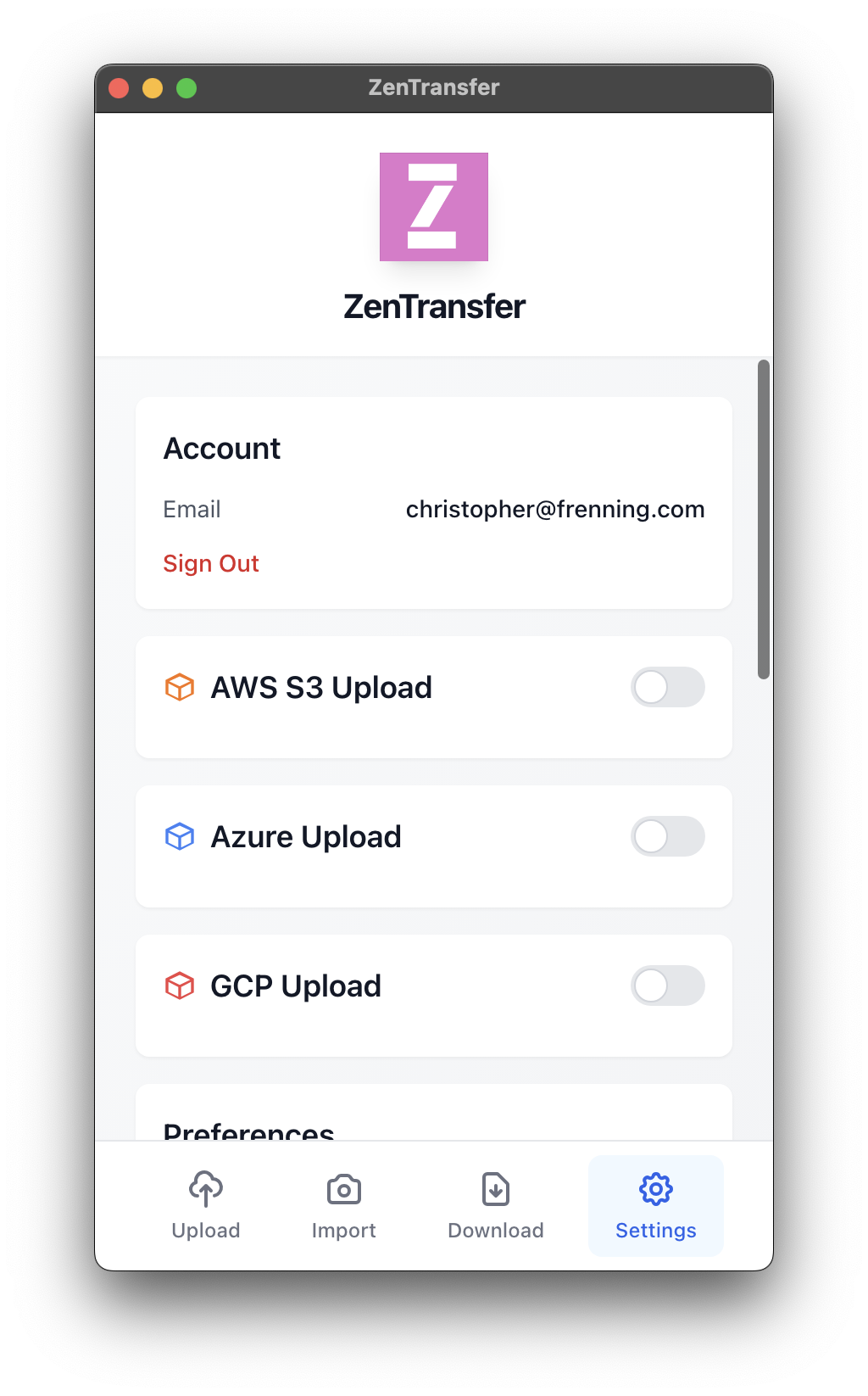
Task: Toggle the GCP Upload switch
Action: tap(668, 986)
